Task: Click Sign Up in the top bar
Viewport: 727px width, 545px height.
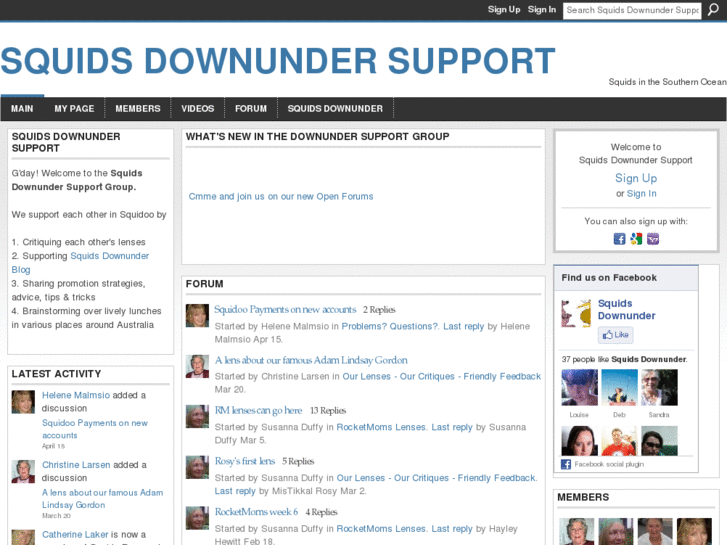Action: [x=504, y=9]
